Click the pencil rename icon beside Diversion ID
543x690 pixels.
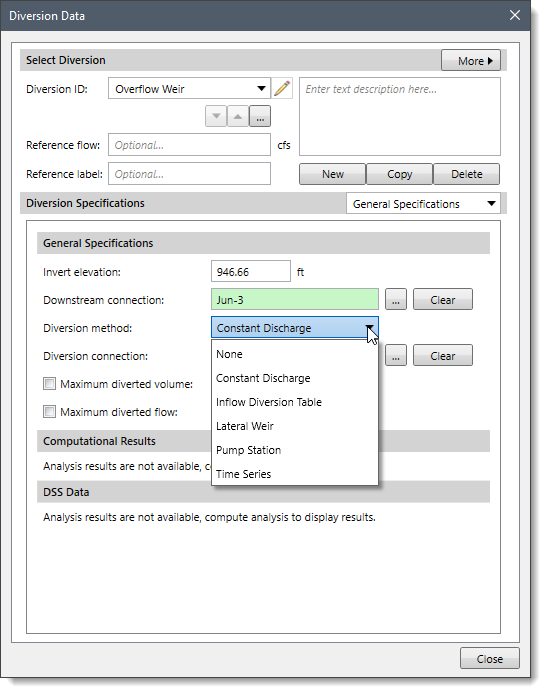[x=282, y=88]
